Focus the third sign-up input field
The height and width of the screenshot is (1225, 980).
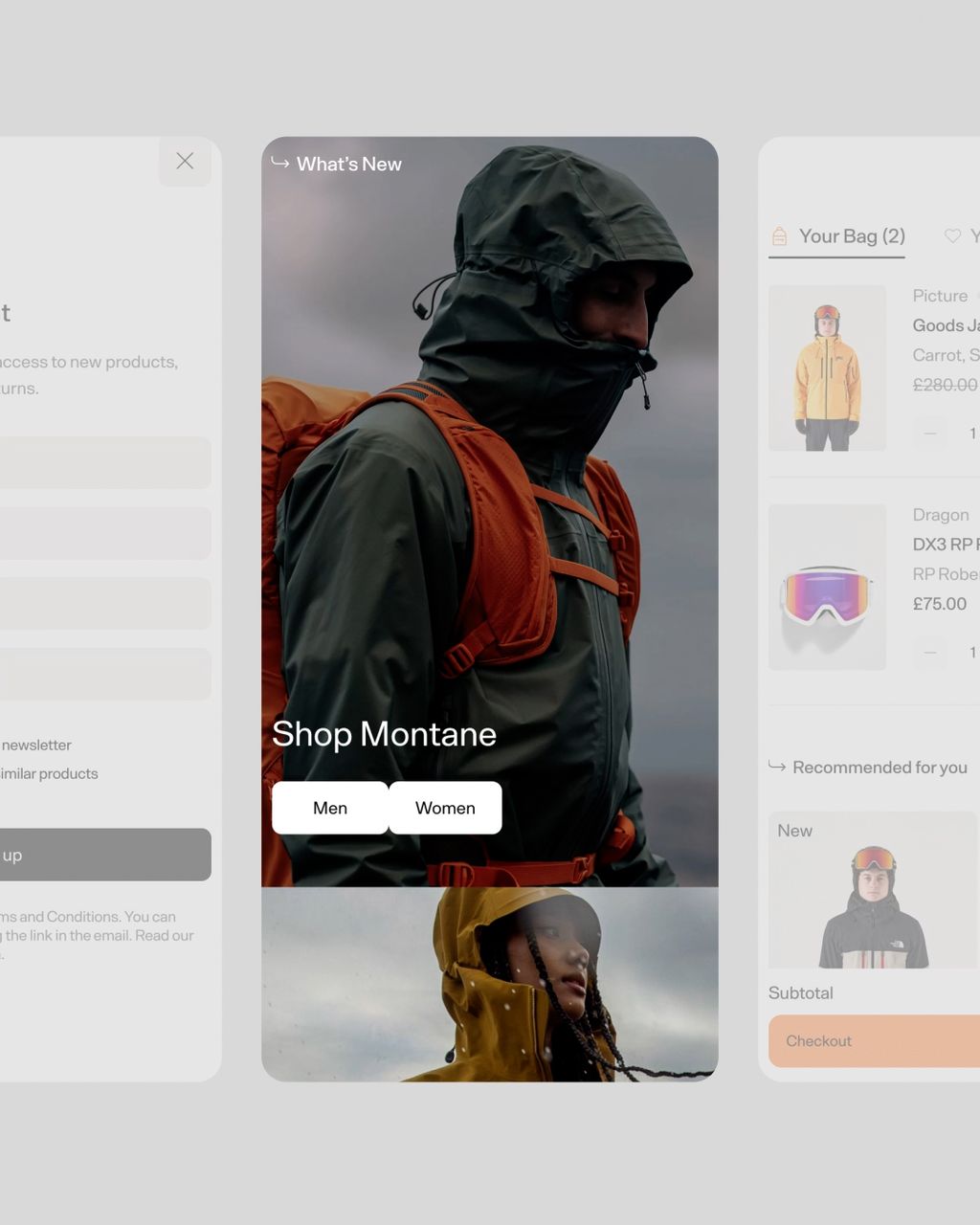click(105, 603)
